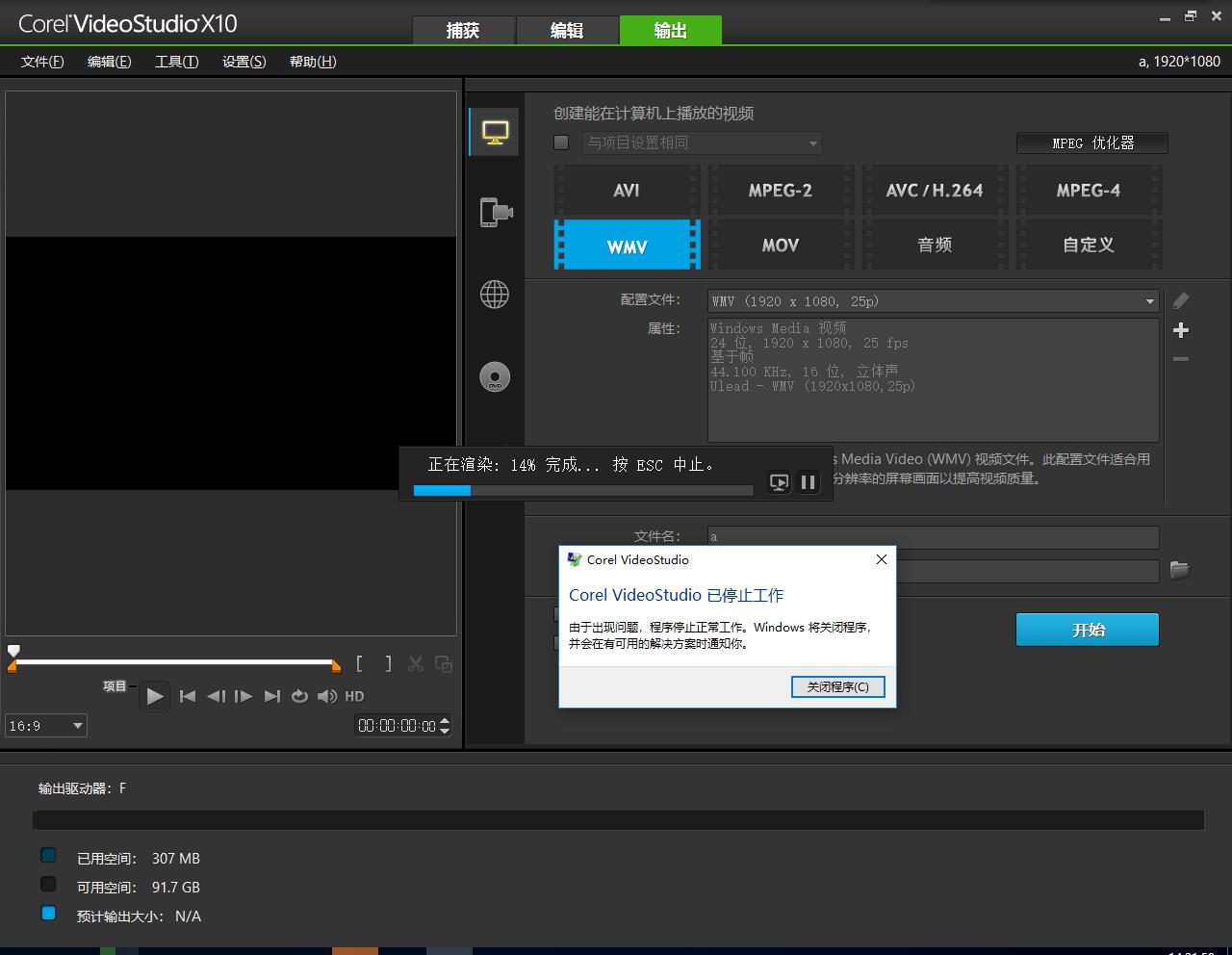Click the 文件名 input field
The width and height of the screenshot is (1232, 955).
pyautogui.click(x=934, y=537)
